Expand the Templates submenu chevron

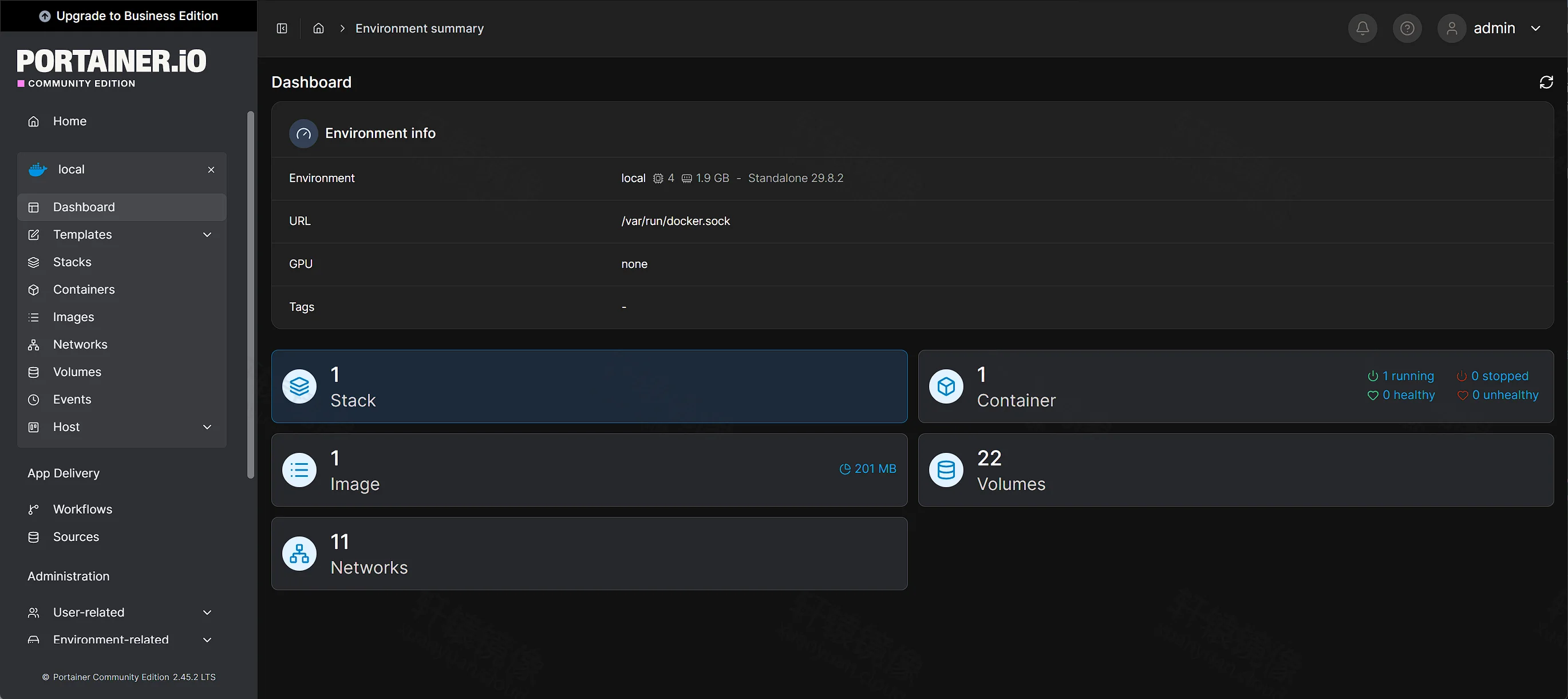(207, 234)
